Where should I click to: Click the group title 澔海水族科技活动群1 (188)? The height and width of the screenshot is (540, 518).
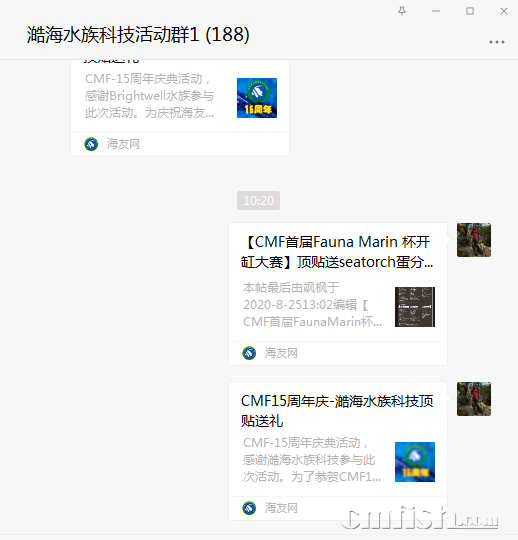pos(138,34)
